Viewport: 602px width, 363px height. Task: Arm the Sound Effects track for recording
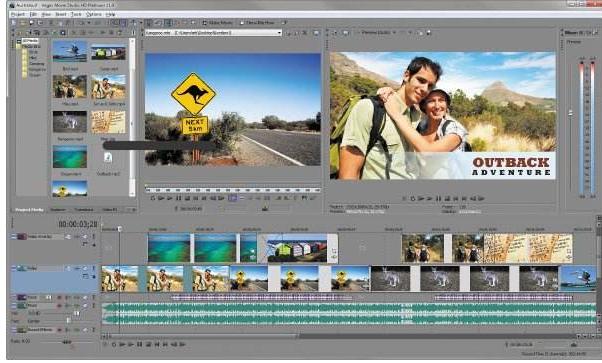point(60,330)
